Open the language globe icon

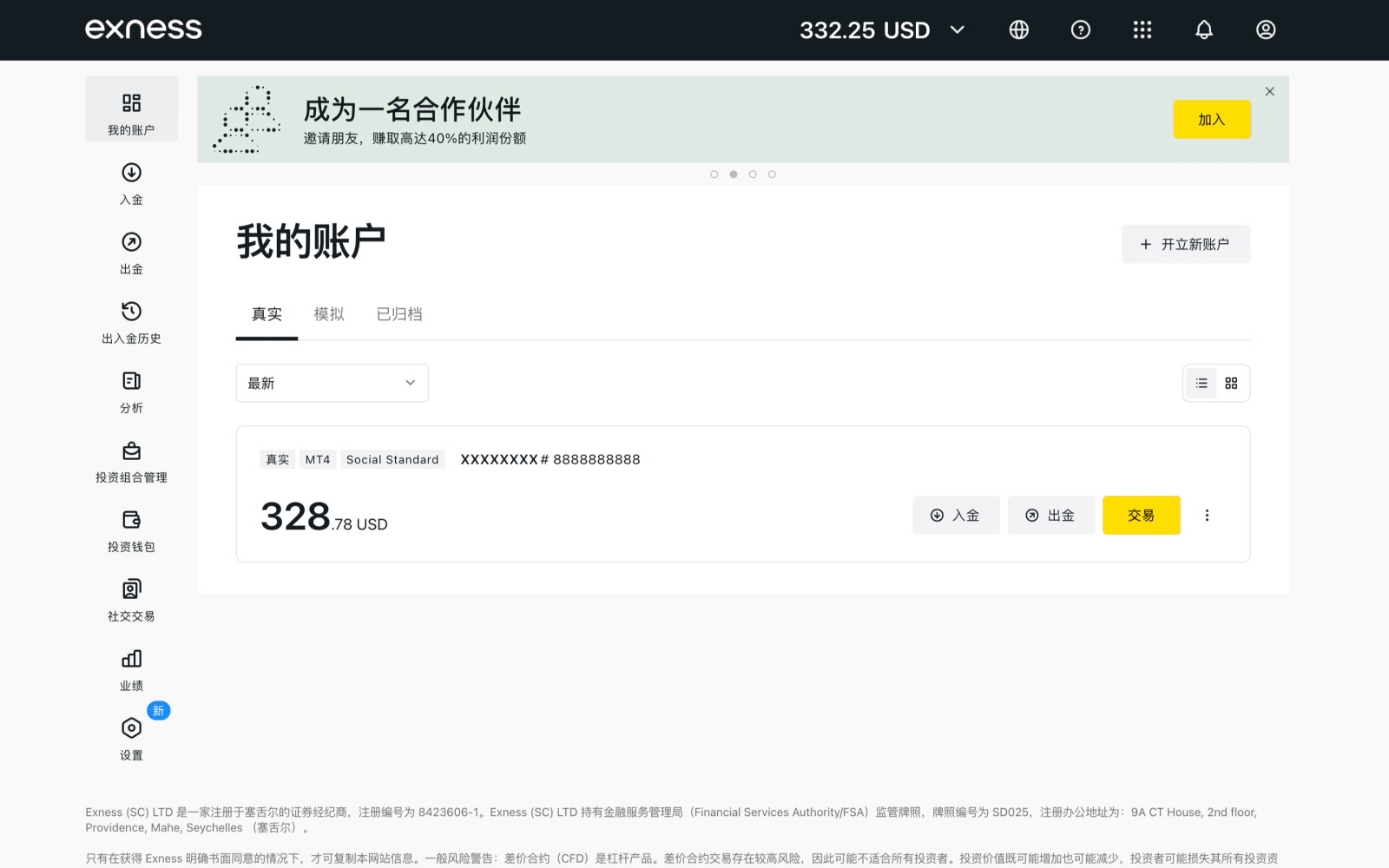[1018, 30]
